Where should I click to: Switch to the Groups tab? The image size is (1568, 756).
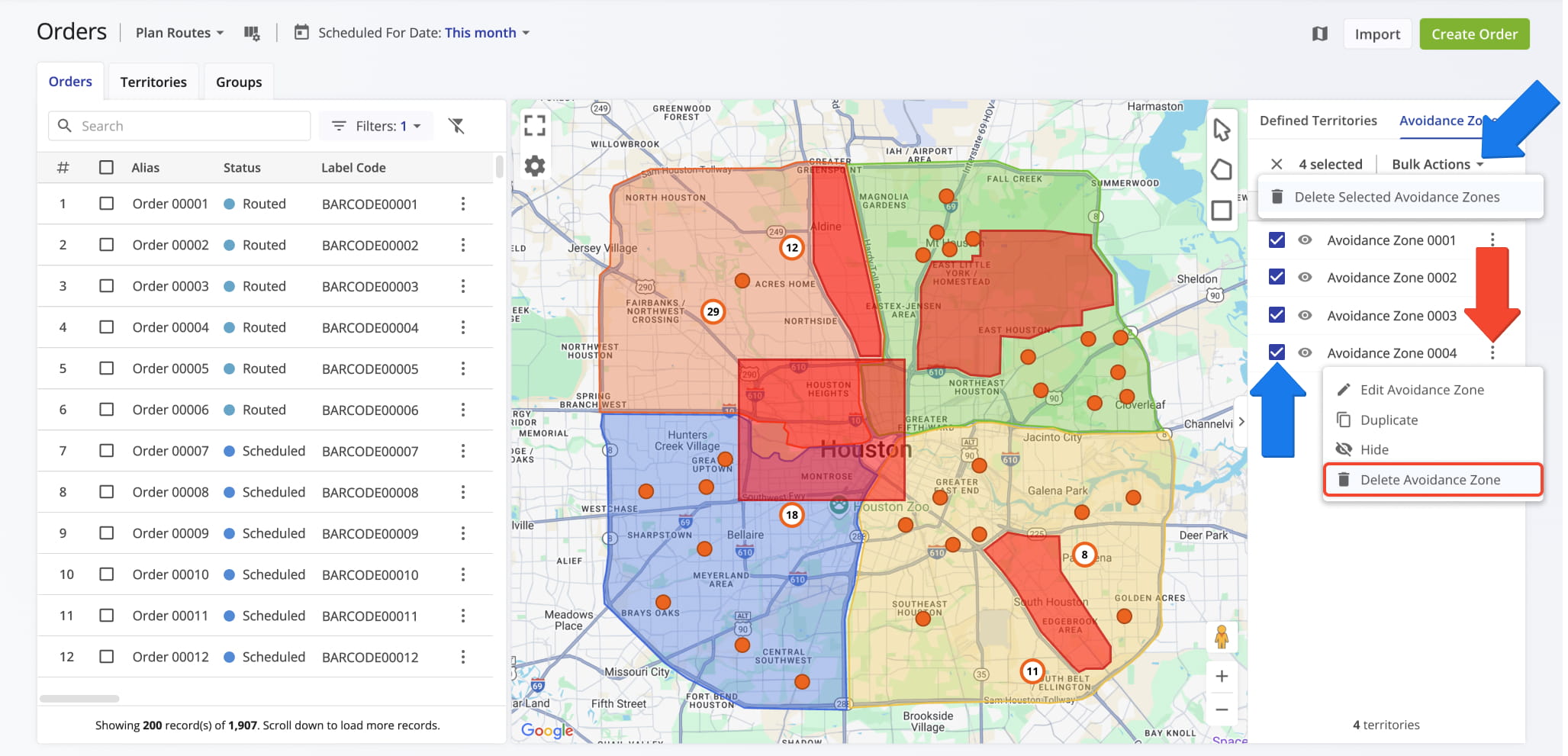(239, 82)
